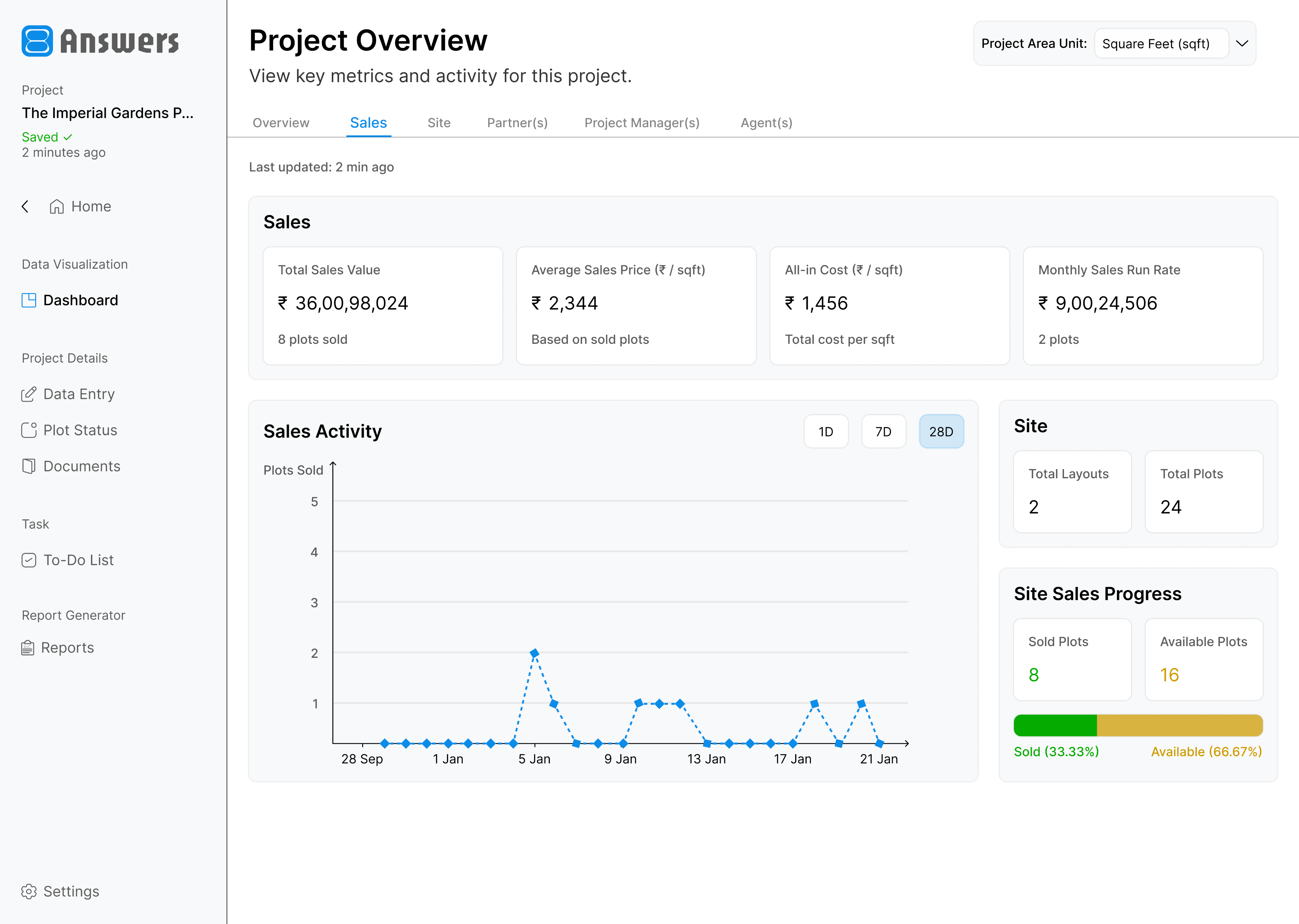Click 'Last updated: 2 min ago' text
This screenshot has height=924, width=1299.
click(x=321, y=167)
